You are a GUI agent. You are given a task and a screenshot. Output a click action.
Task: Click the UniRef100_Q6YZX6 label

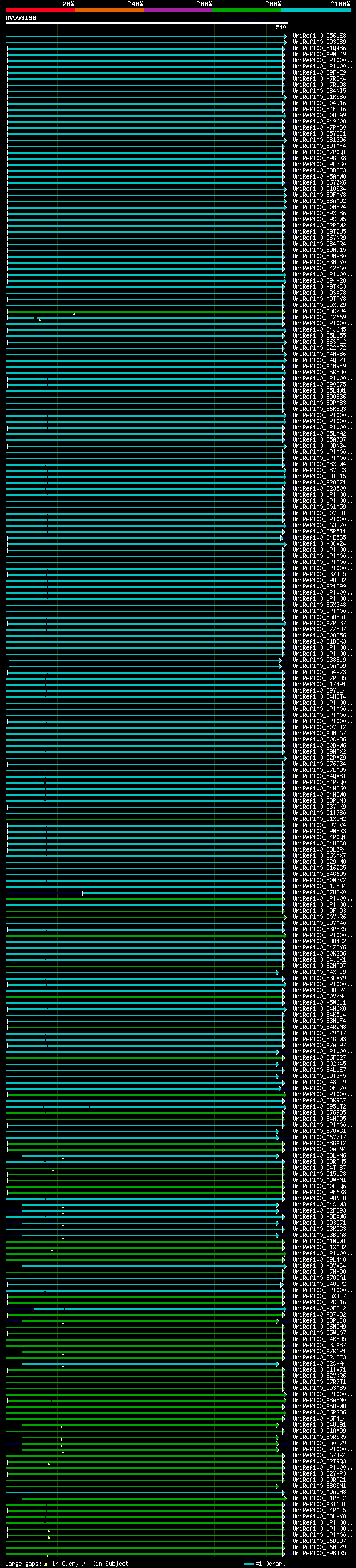[319, 182]
